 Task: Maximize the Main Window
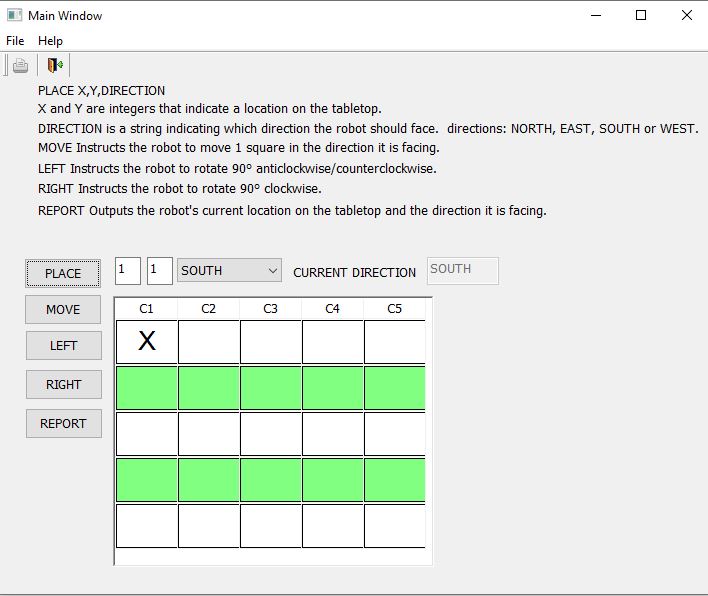coord(641,15)
